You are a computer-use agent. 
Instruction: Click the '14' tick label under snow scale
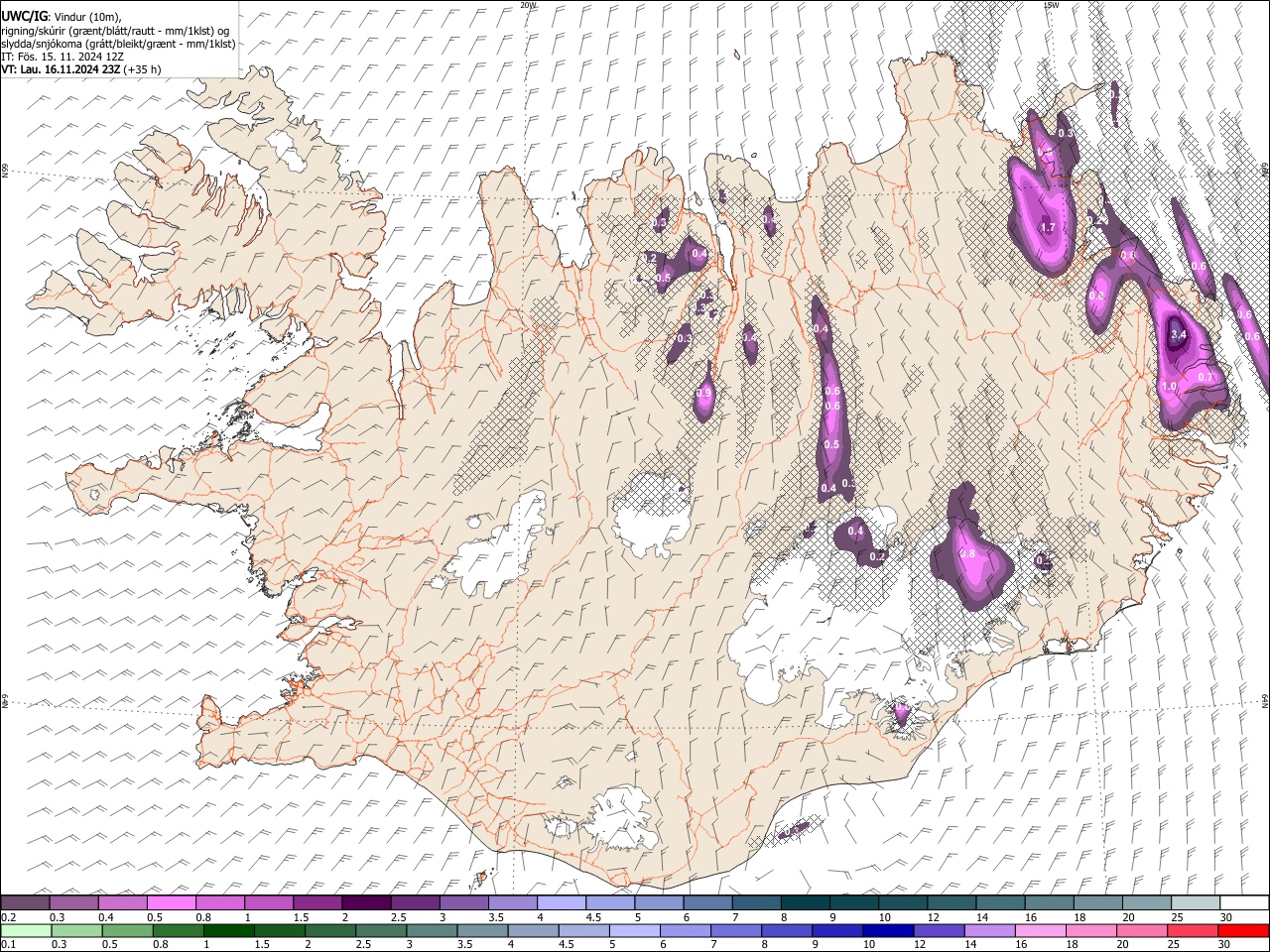click(982, 917)
